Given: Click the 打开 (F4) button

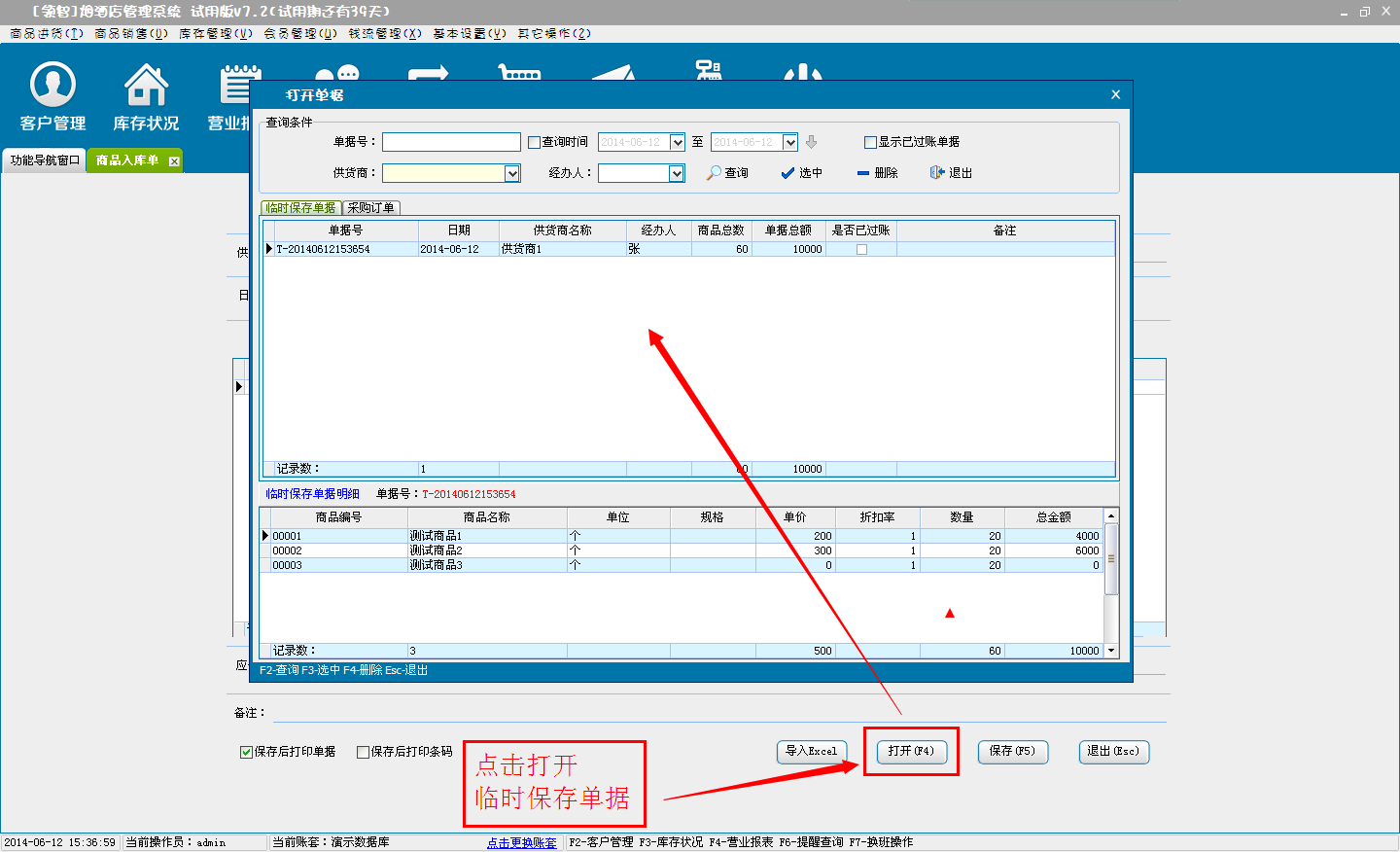Looking at the screenshot, I should tap(911, 751).
